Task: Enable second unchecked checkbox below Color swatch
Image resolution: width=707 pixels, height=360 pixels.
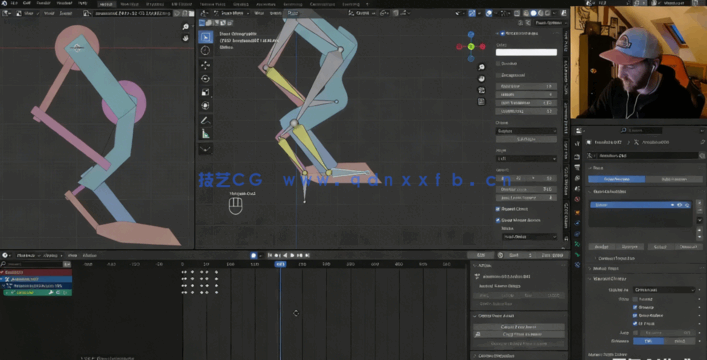Action: (498, 75)
